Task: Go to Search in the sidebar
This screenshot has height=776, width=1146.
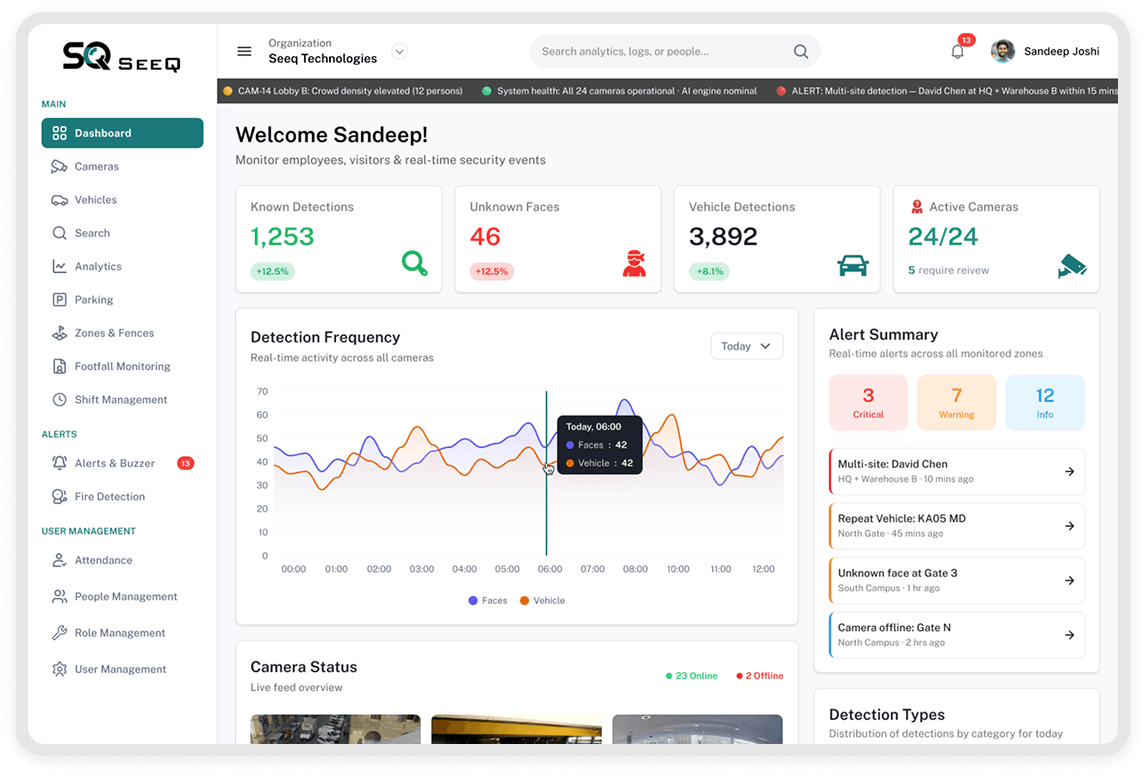Action: 92,233
